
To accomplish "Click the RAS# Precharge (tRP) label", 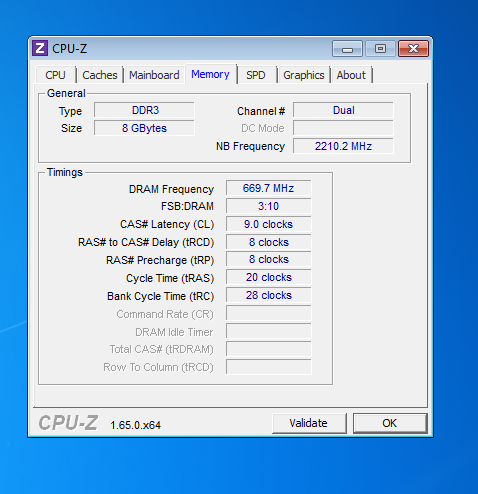I will pyautogui.click(x=160, y=260).
